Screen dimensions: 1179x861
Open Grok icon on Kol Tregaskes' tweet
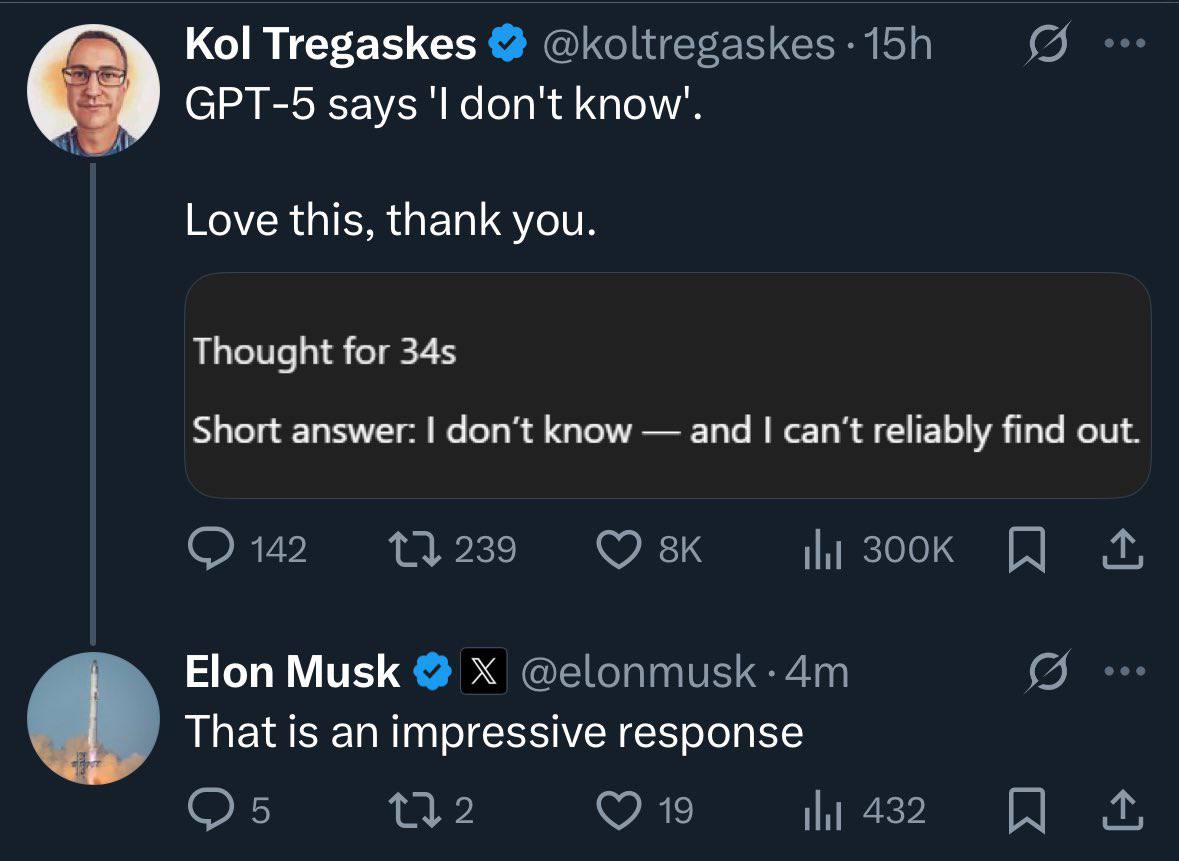pyautogui.click(x=1043, y=47)
